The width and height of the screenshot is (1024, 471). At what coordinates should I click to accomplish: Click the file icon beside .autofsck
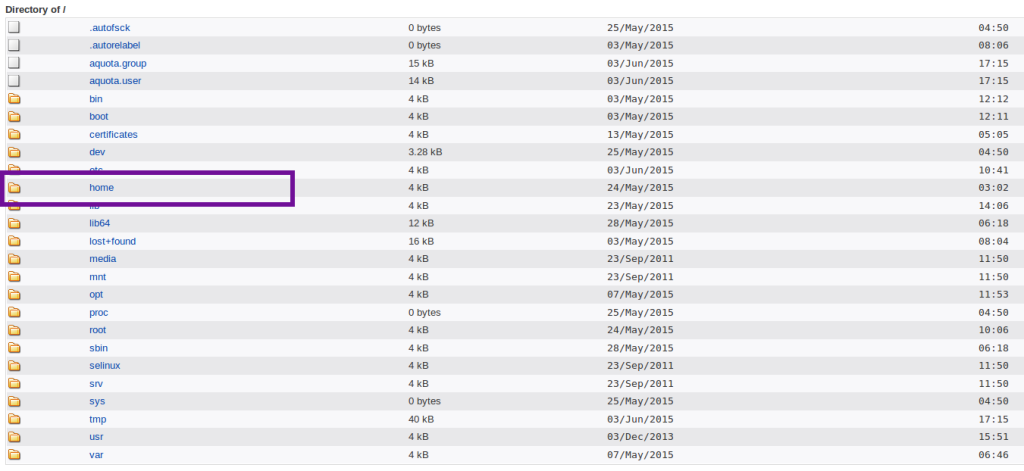click(14, 28)
